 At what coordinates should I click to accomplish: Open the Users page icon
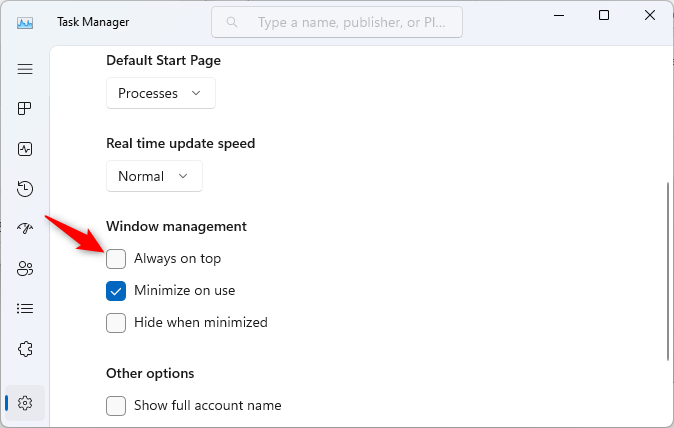pos(25,269)
